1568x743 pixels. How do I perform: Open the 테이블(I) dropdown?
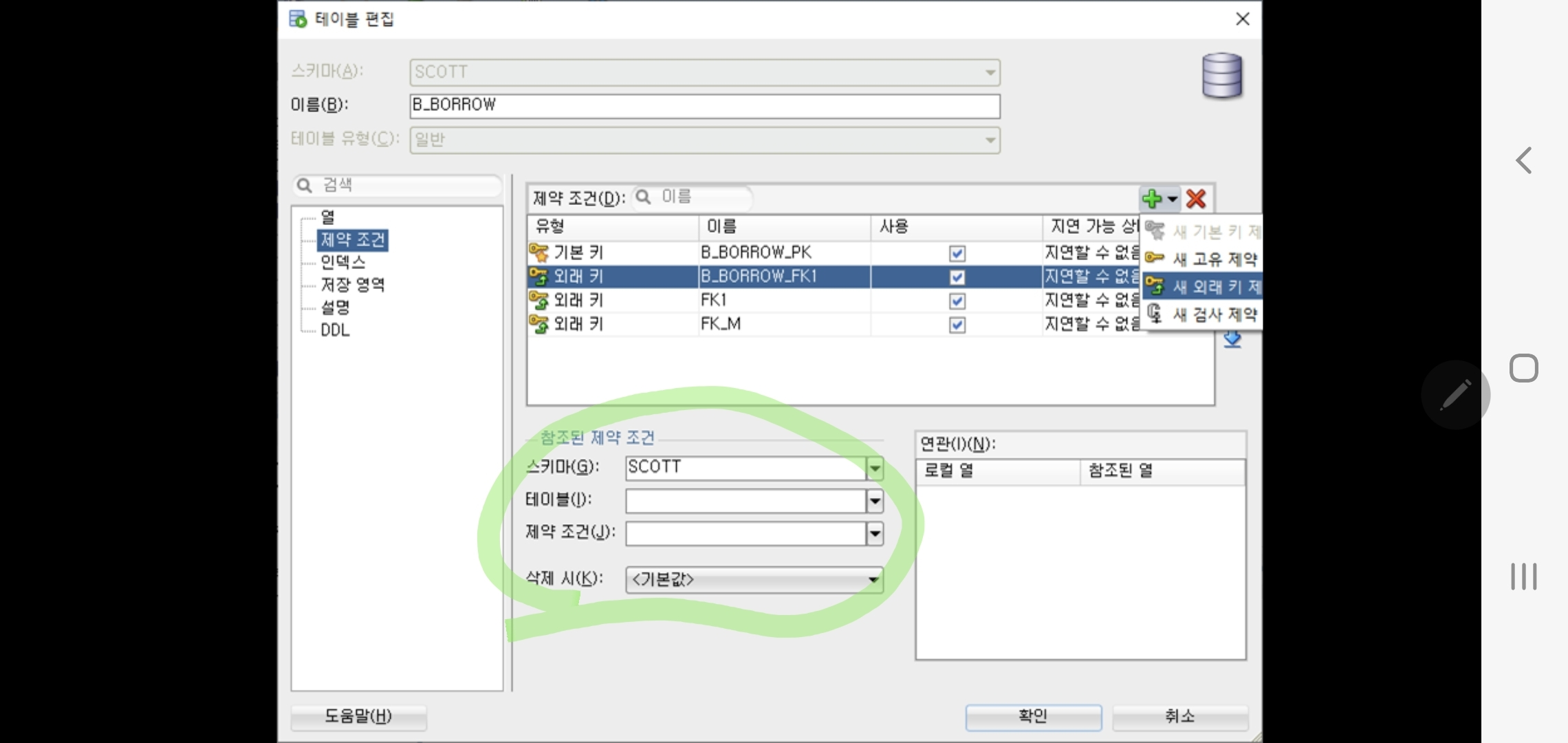[x=874, y=501]
